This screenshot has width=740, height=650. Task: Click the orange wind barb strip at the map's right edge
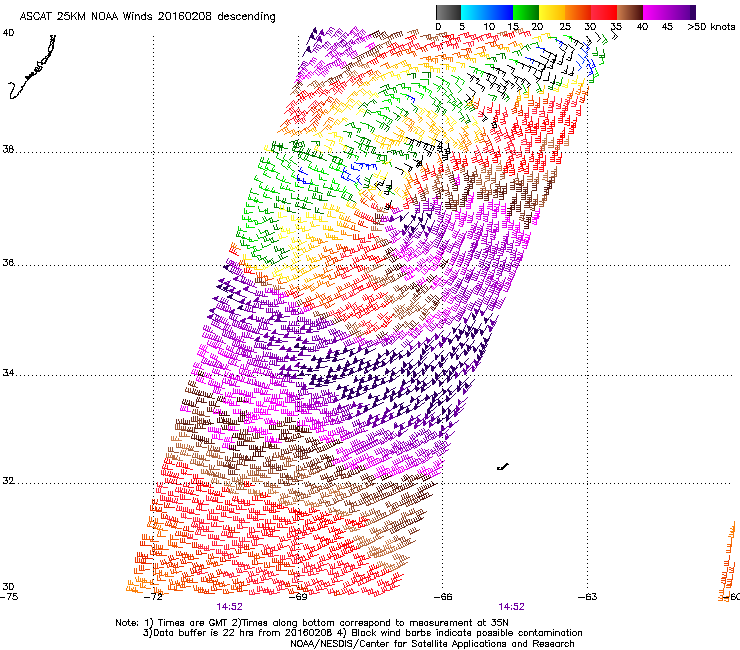729,562
